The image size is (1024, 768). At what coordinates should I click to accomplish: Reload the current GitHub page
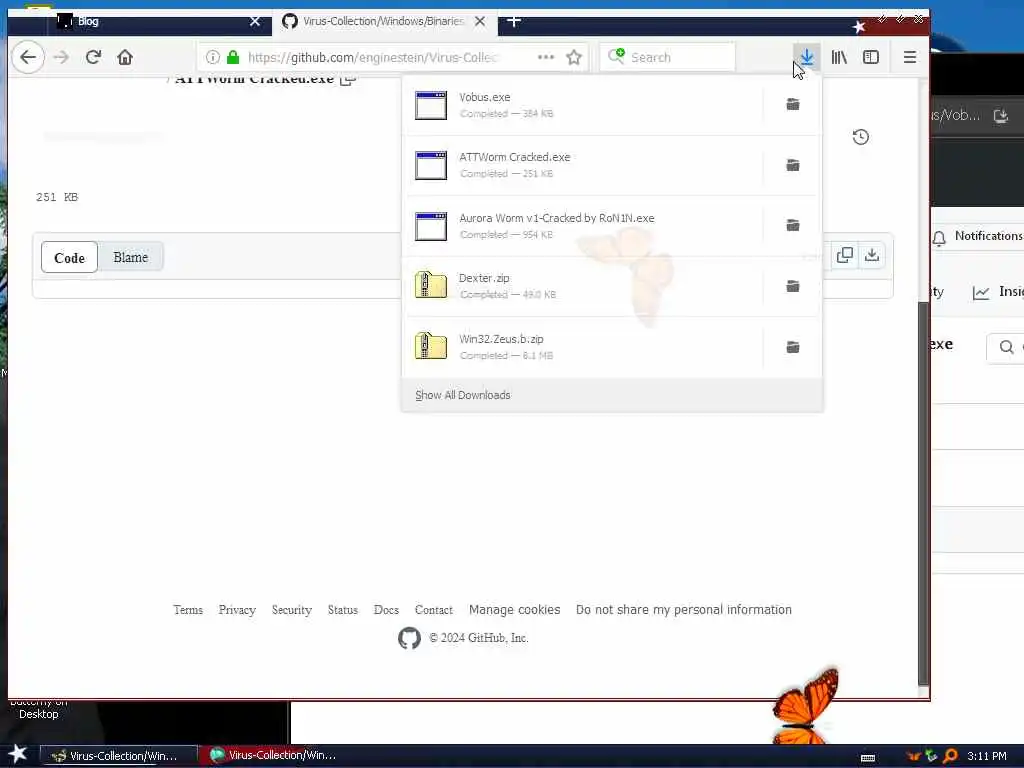tap(93, 57)
